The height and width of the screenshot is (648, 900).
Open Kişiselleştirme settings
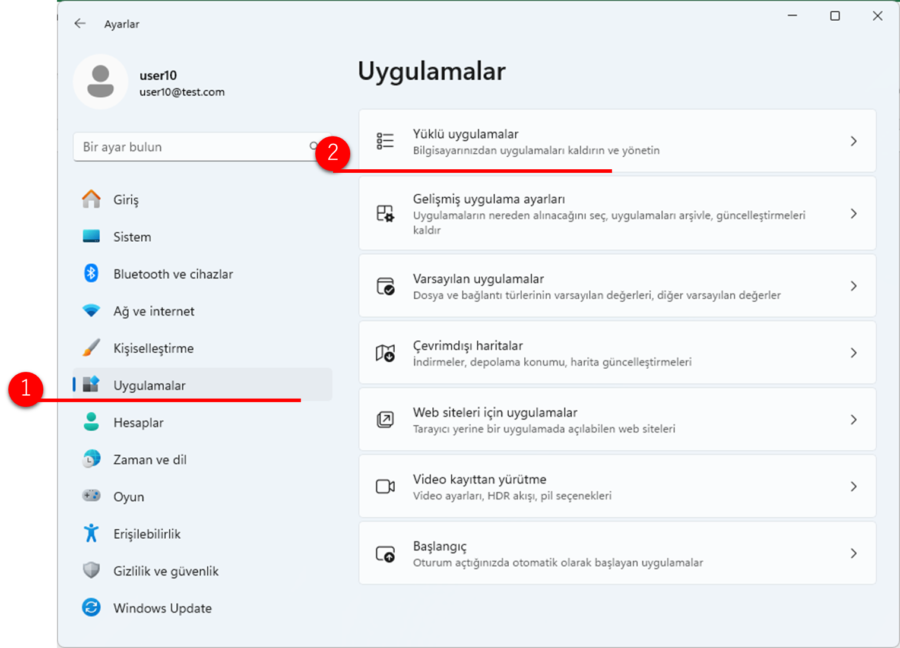(203, 348)
